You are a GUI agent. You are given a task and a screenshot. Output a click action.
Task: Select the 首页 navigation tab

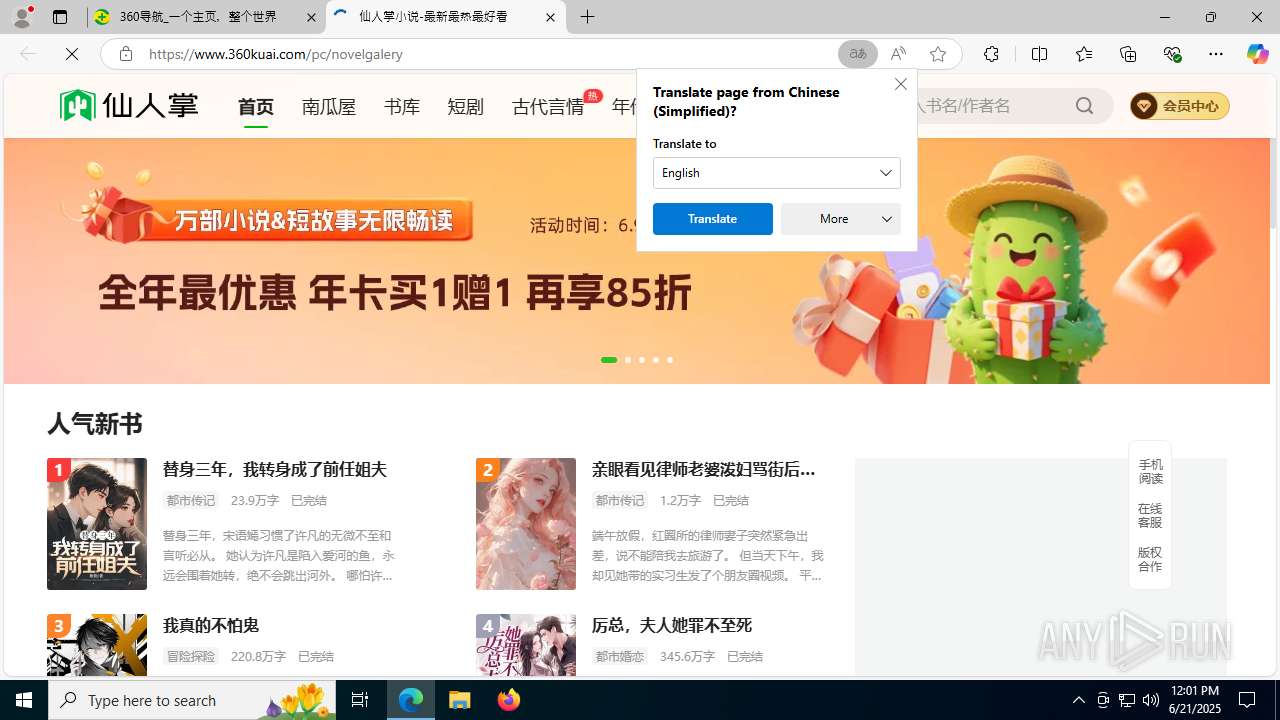(256, 106)
